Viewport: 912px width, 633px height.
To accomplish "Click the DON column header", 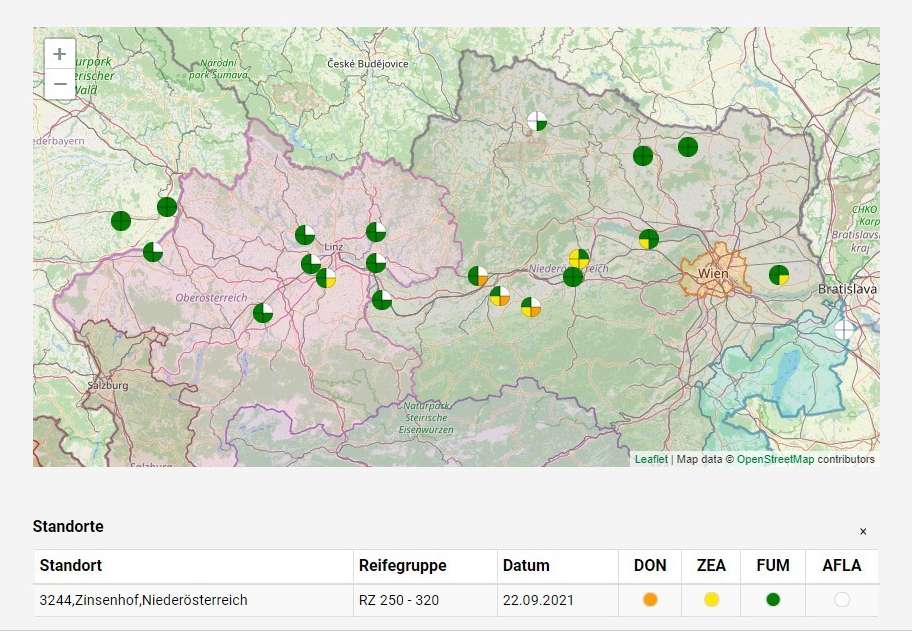I will point(650,566).
